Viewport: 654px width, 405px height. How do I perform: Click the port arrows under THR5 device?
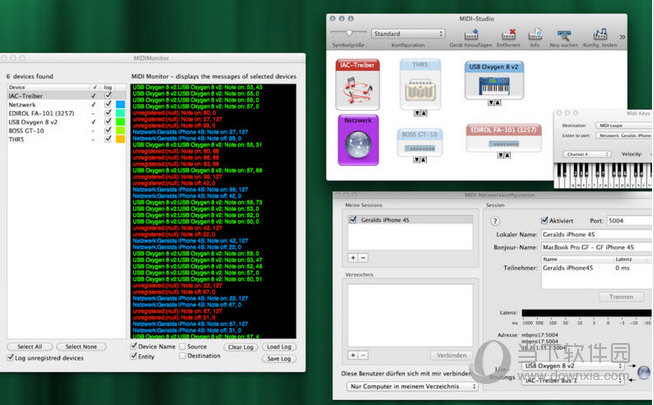(x=420, y=113)
